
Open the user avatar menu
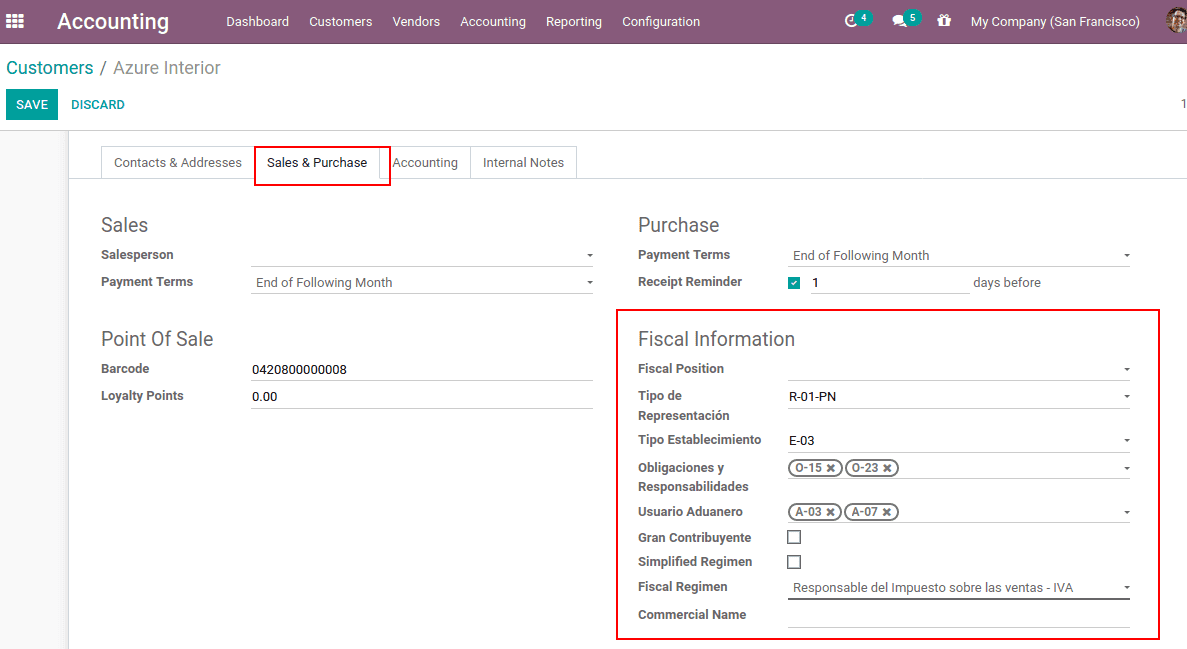1176,21
